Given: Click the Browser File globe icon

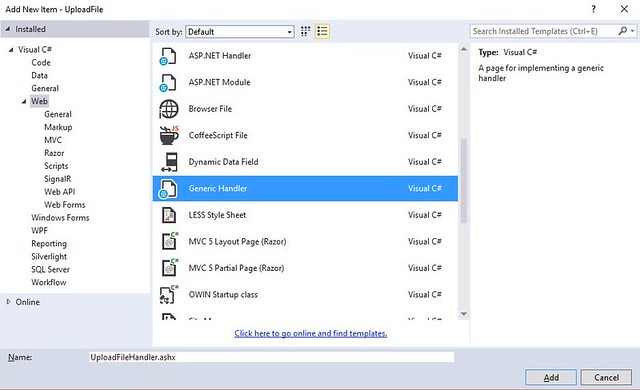Looking at the screenshot, I should click(169, 109).
